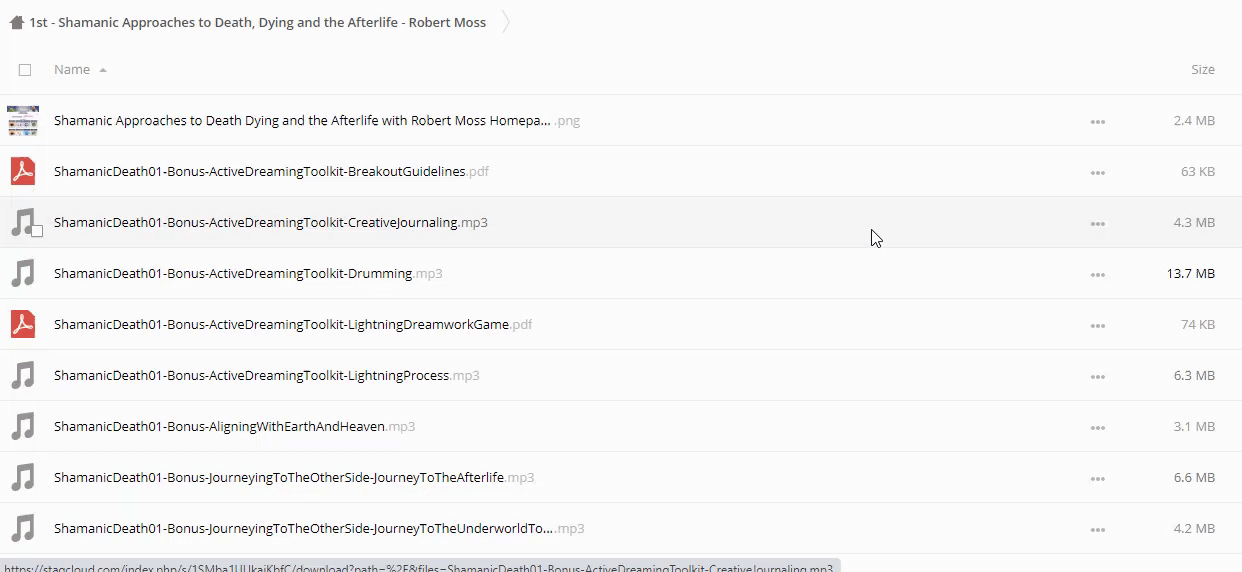Click the home icon in the breadcrumb

coord(16,22)
